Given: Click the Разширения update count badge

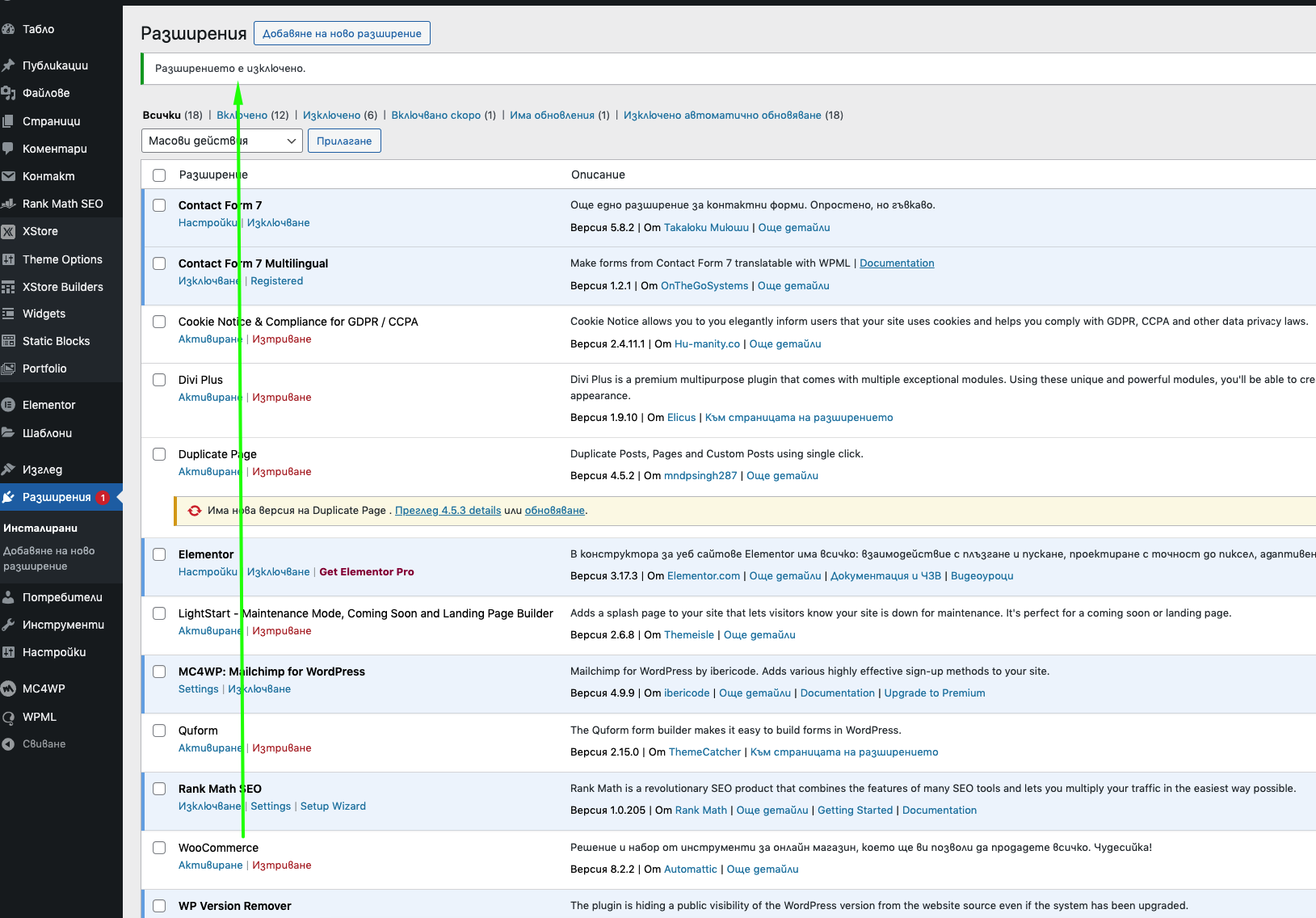Looking at the screenshot, I should (x=103, y=498).
